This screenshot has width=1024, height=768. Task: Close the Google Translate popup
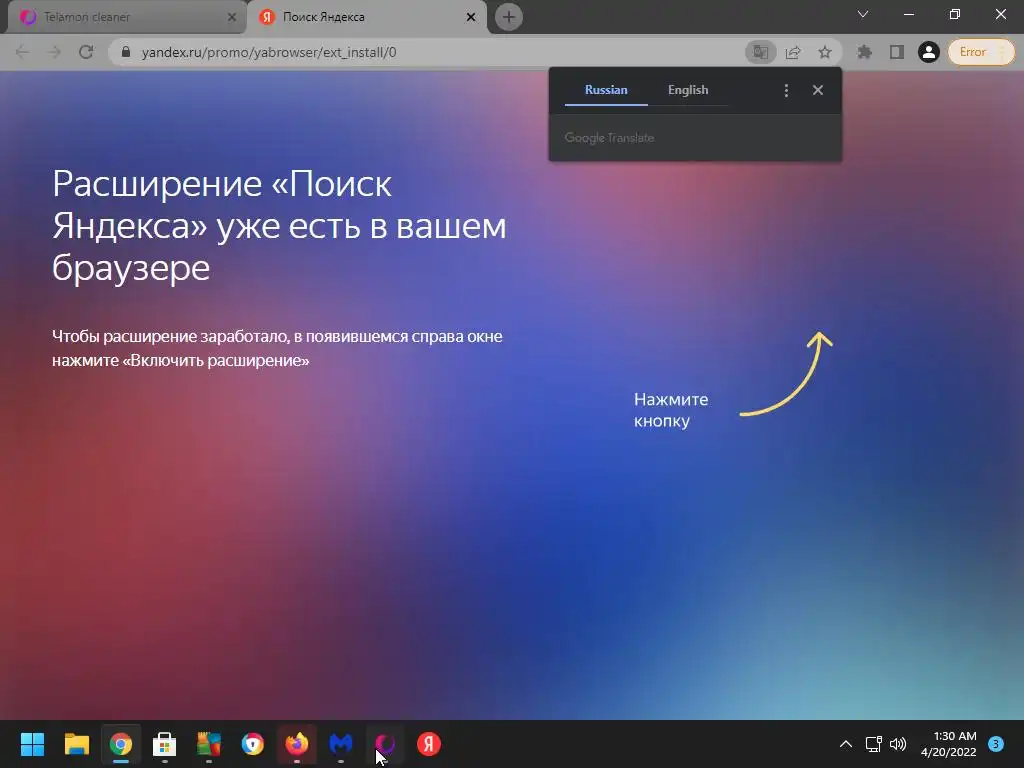(818, 90)
